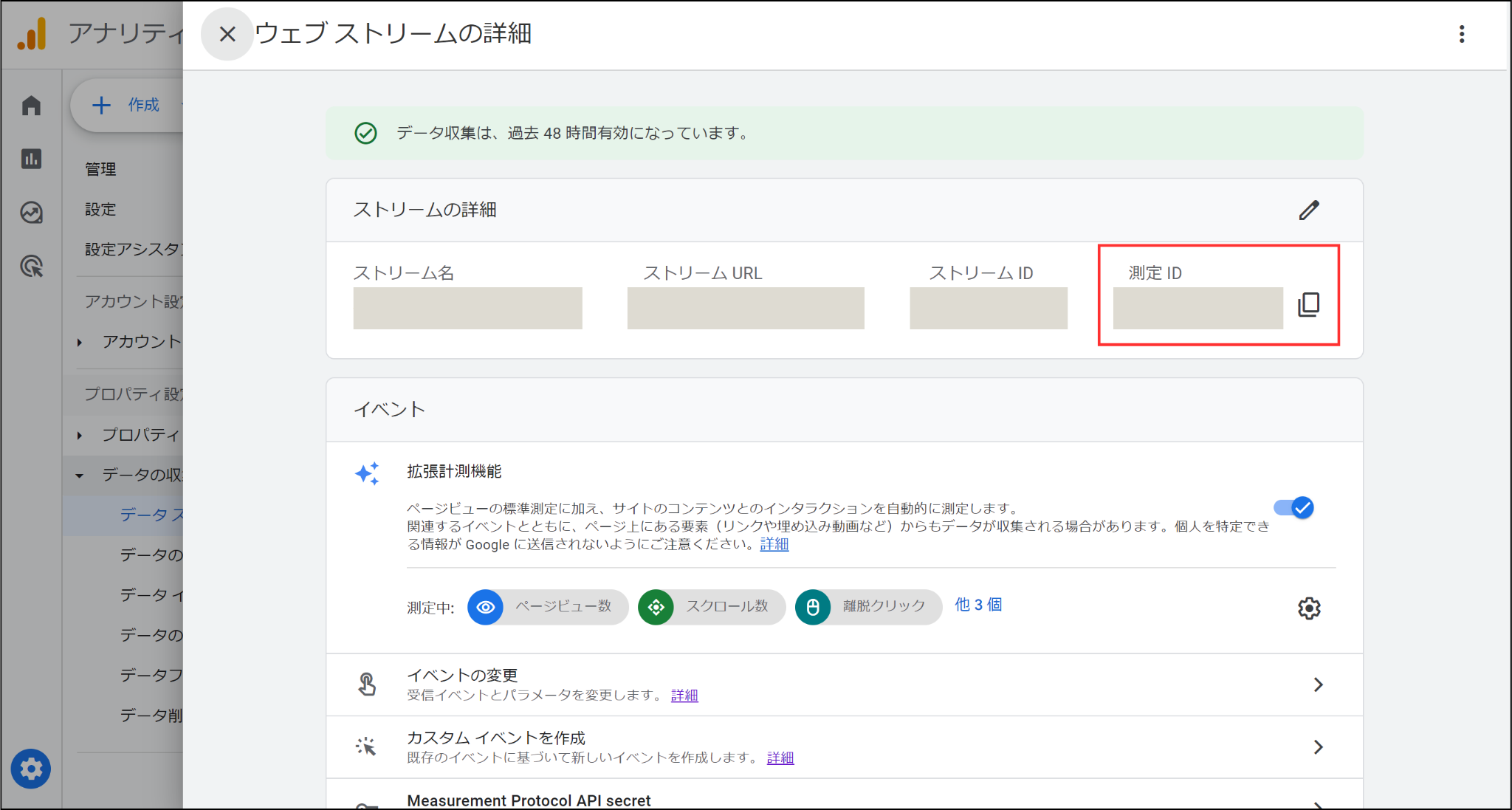The height and width of the screenshot is (810, 1512).
Task: Expand the プロパティ tree item arrow
Action: pos(80,436)
